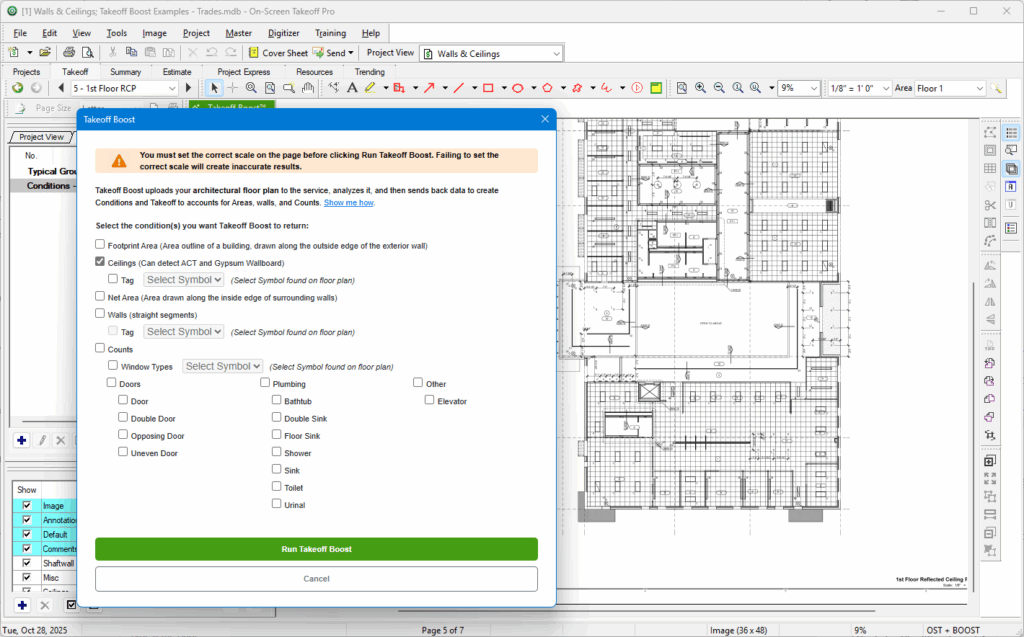
Task: Select the pointer arrow tool
Action: 214,88
